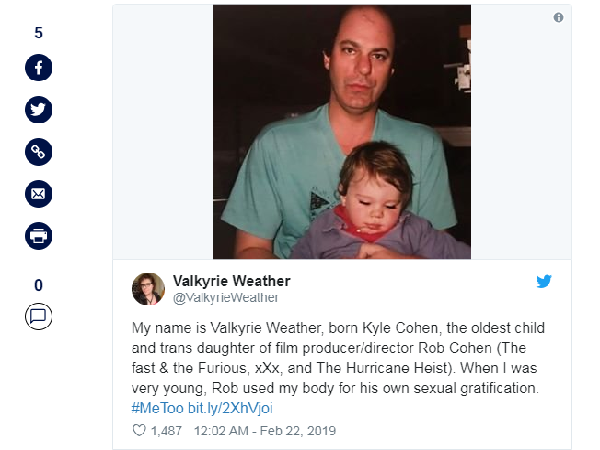Screen dimensions: 600x450
Task: Open Valkyrie Weather's profile avatar
Action: [148, 289]
